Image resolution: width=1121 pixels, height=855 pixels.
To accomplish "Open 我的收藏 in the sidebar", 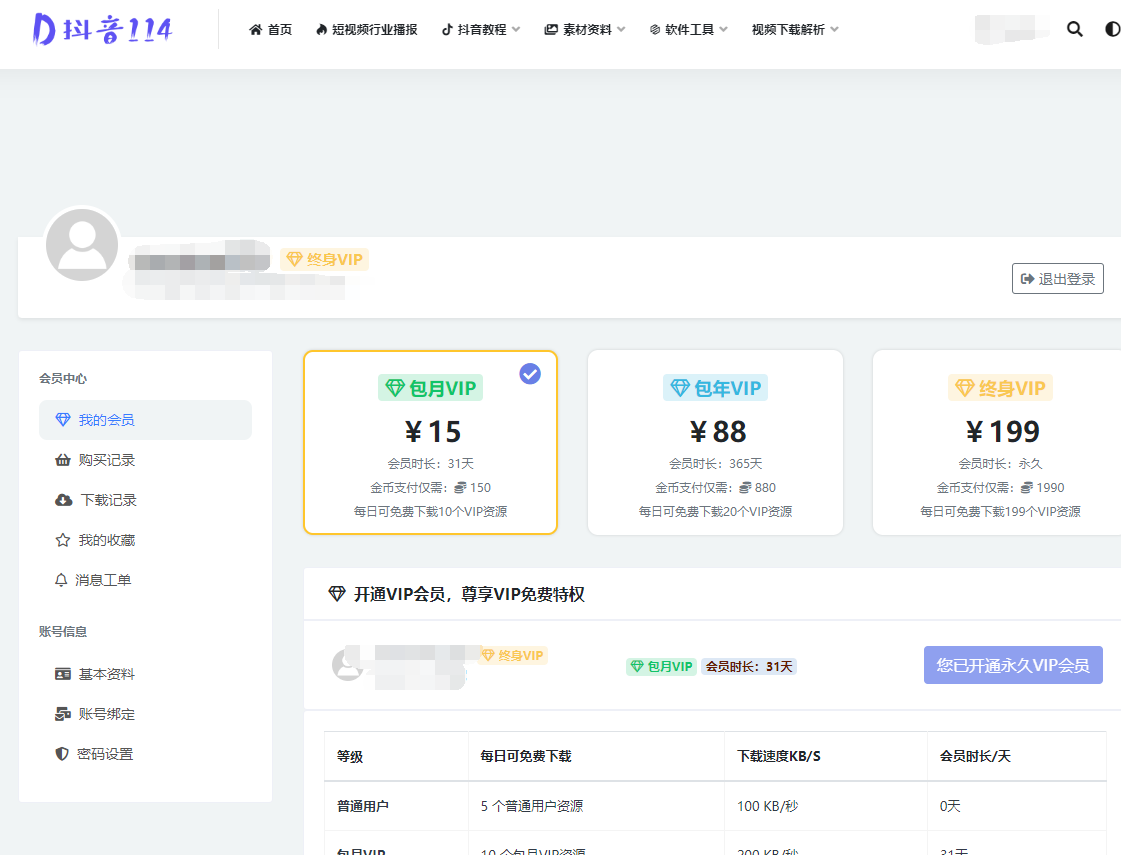I will [145, 540].
